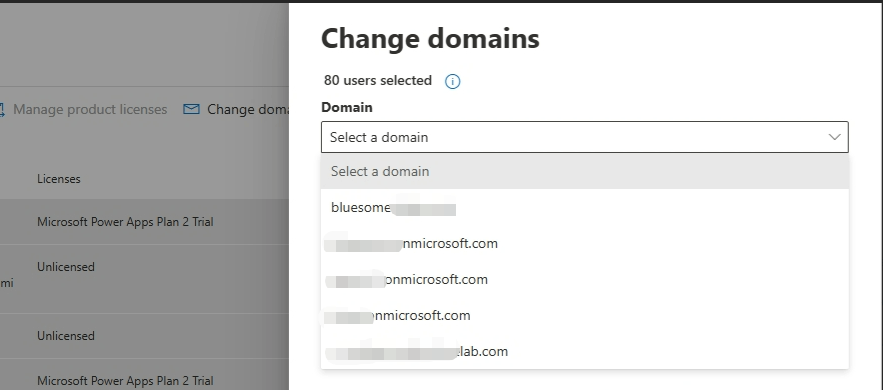
Task: Open the Select a domain combo box
Action: 585,137
